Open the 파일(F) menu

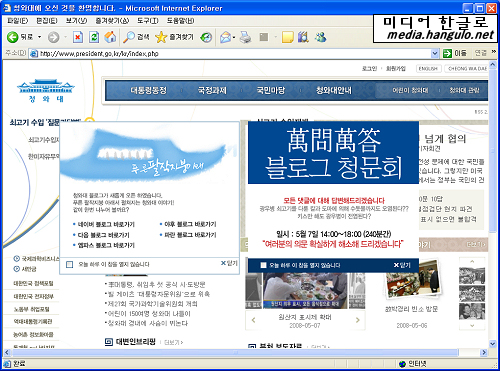(x=18, y=21)
